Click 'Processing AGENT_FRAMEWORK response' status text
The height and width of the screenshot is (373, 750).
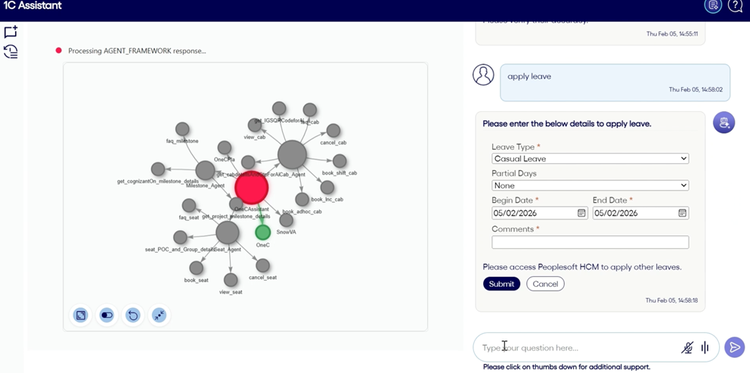137,51
